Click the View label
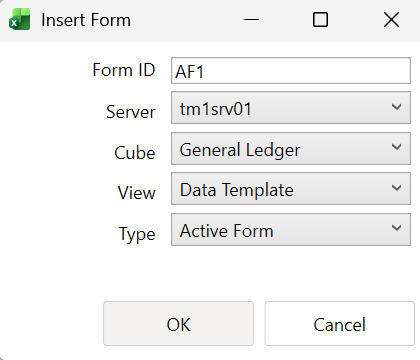This screenshot has height=360, width=420. pyautogui.click(x=137, y=193)
